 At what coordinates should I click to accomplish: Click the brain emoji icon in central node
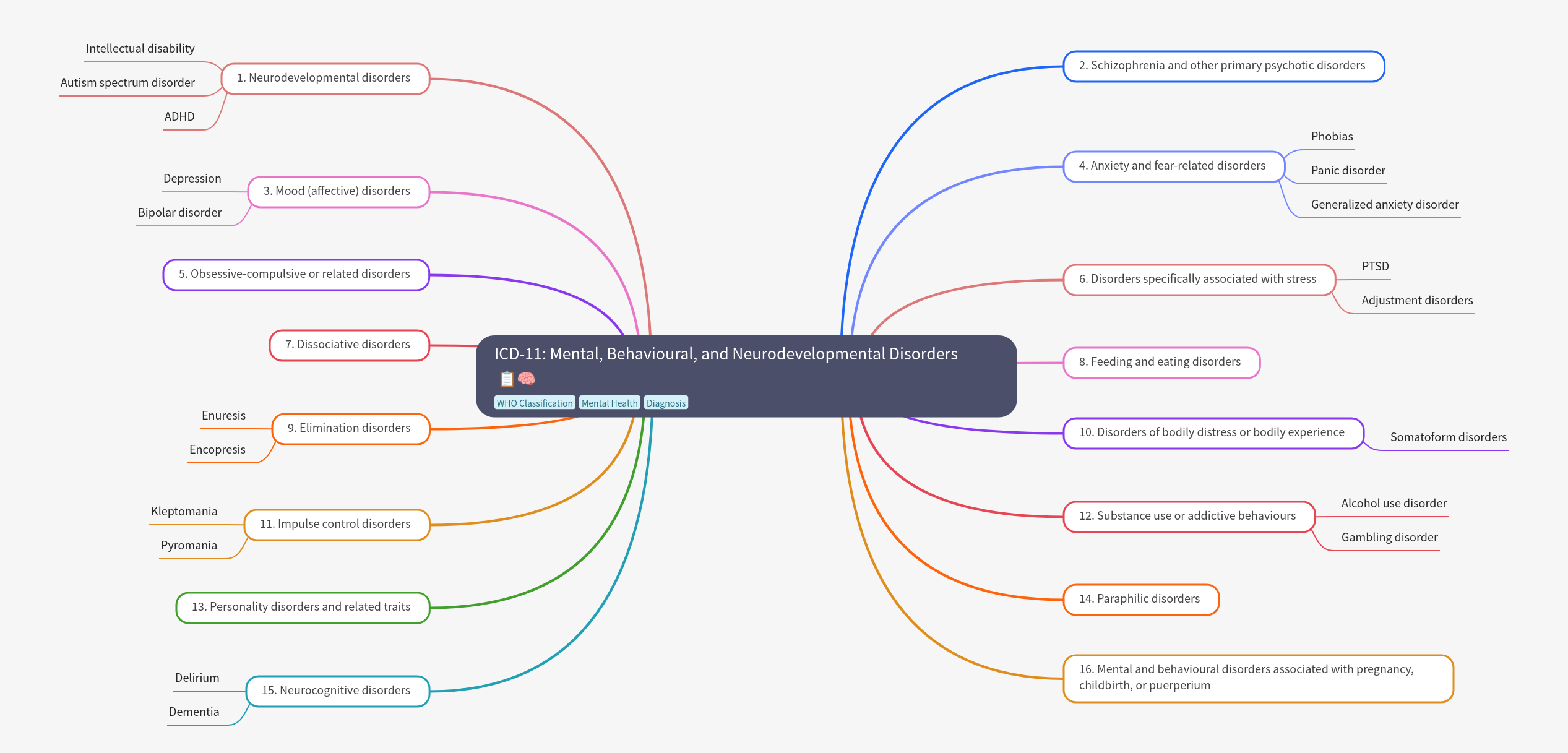click(x=527, y=379)
